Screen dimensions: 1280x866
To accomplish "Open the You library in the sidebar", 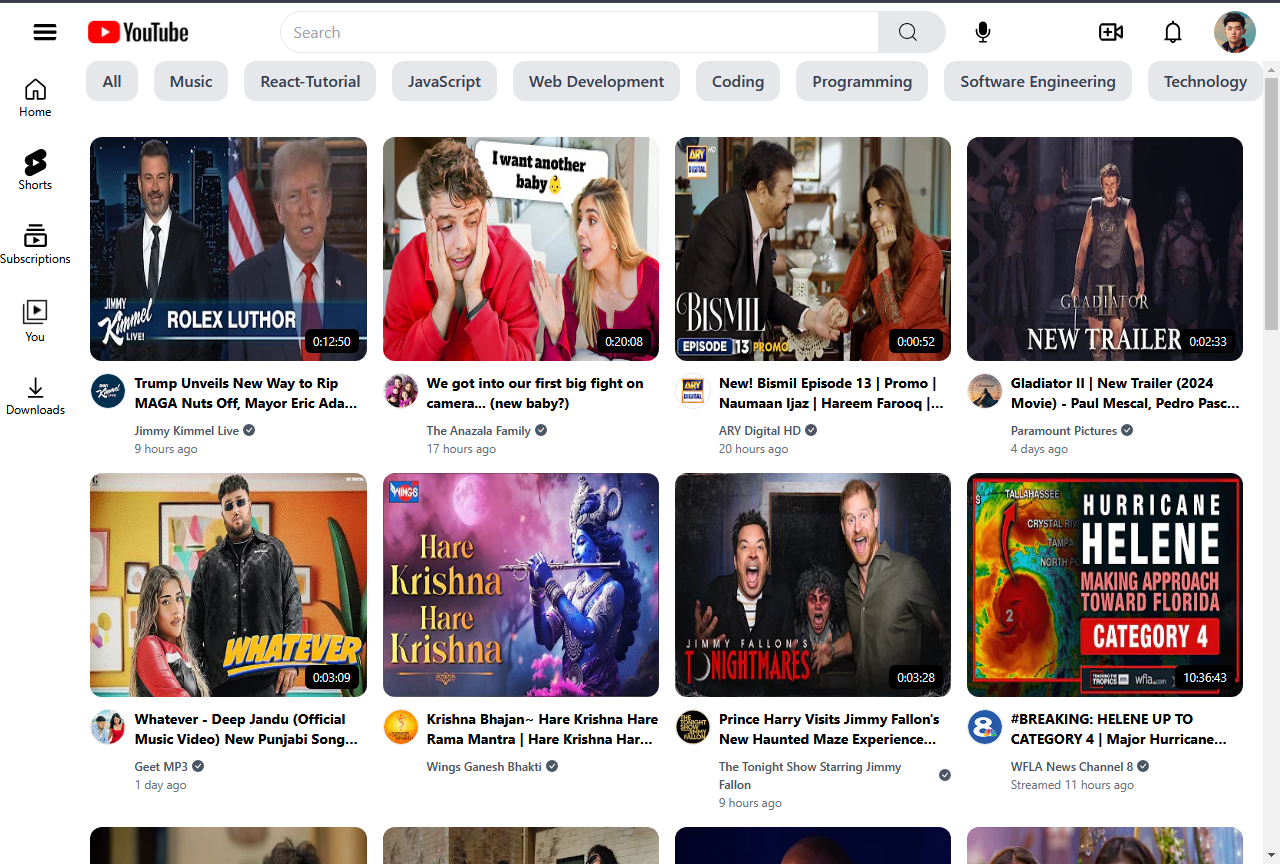I will point(35,321).
